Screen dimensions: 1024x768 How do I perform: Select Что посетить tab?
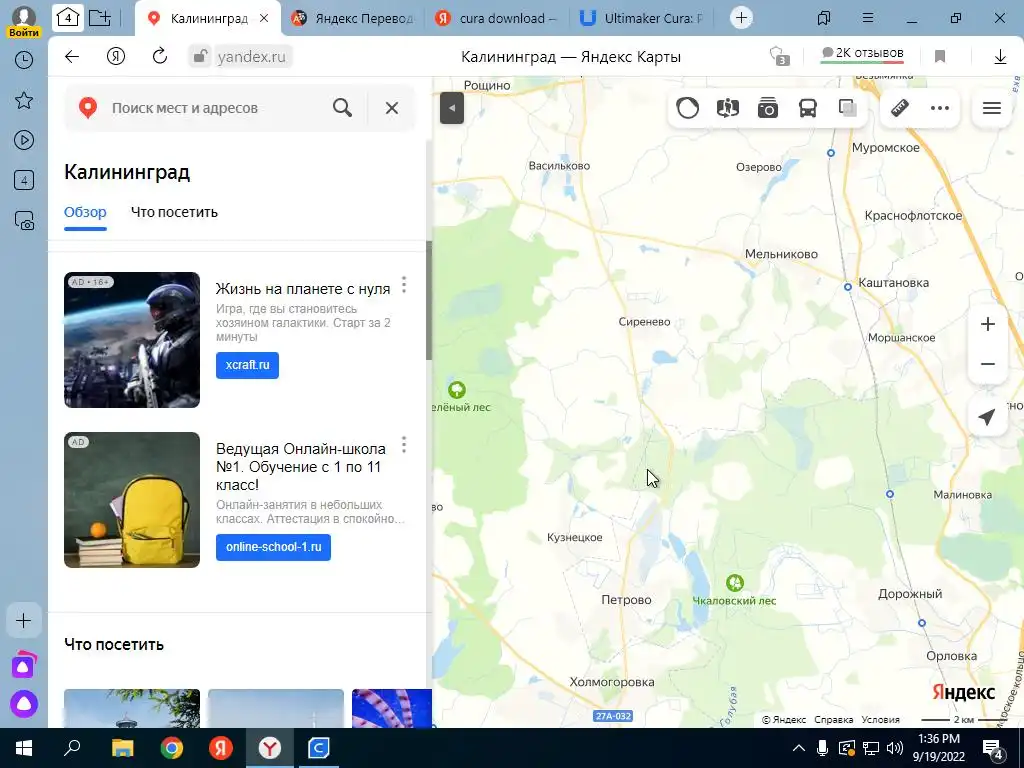[174, 212]
